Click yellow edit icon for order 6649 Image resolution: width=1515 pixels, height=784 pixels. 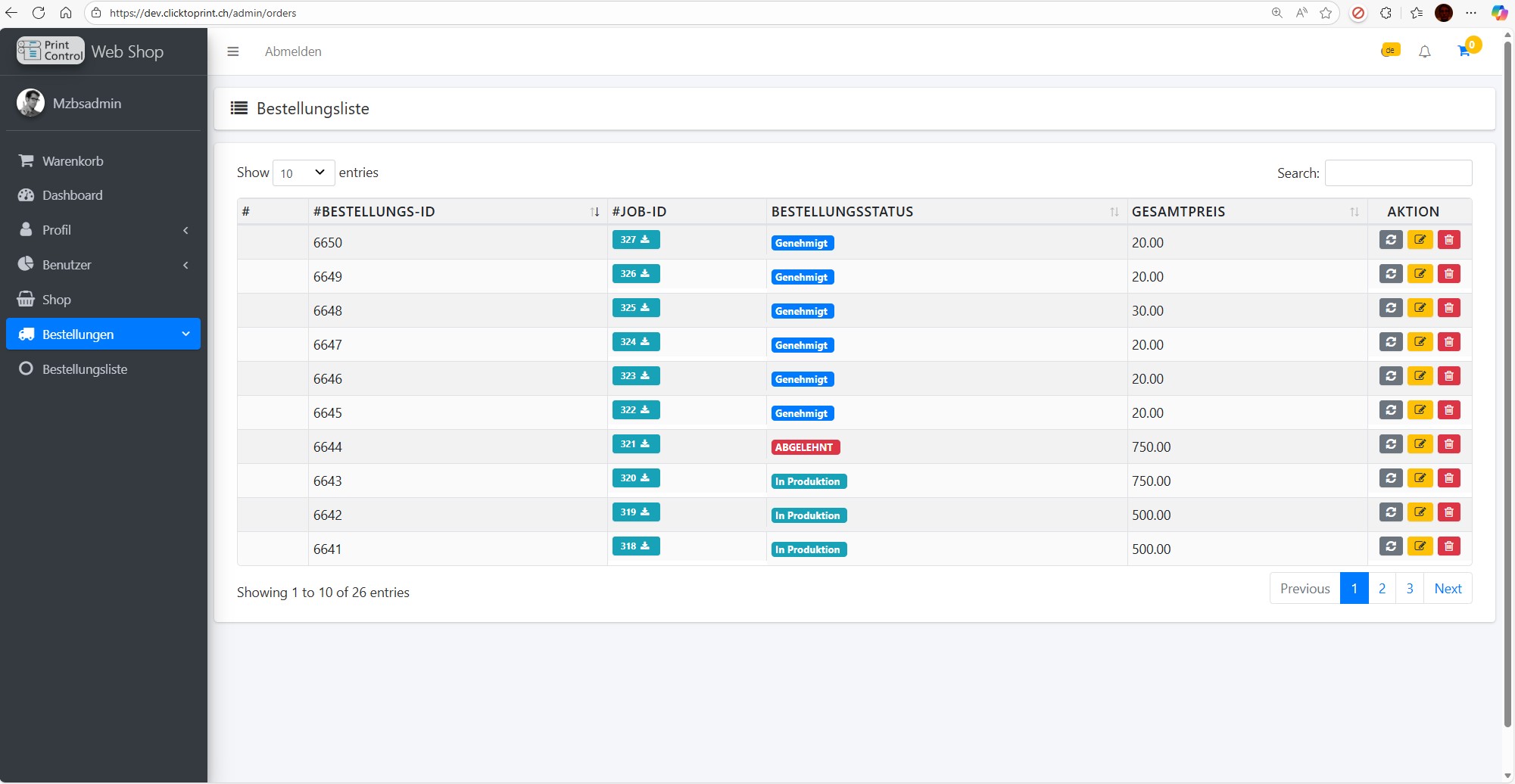coord(1420,274)
